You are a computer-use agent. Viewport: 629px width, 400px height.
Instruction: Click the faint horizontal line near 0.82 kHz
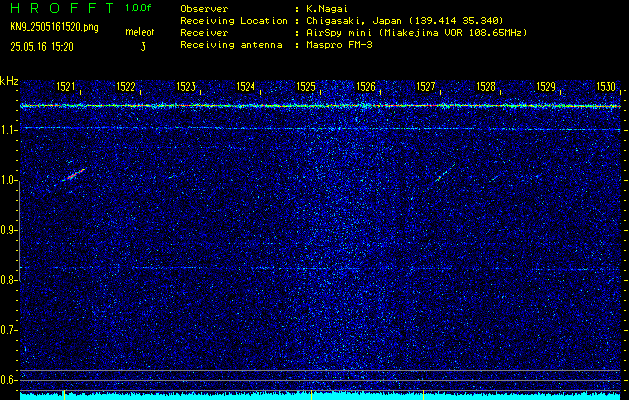point(320,268)
